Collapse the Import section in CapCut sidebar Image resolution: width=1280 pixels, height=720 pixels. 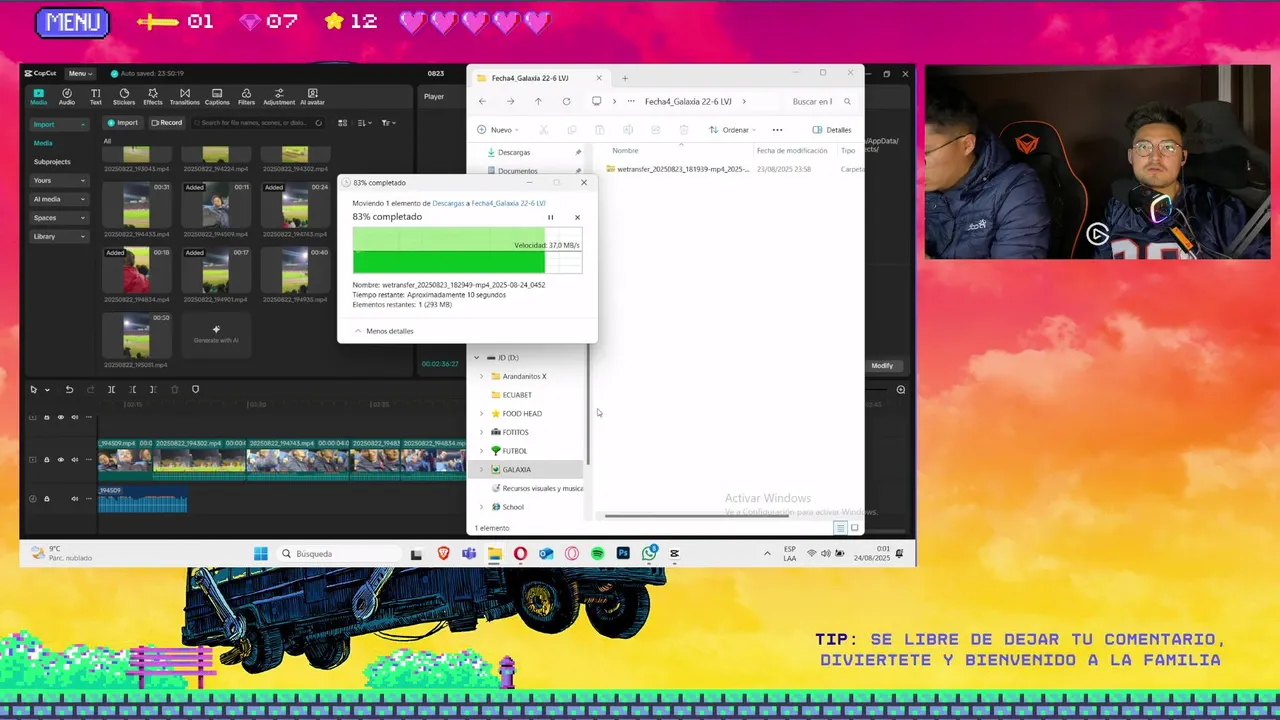coord(59,124)
